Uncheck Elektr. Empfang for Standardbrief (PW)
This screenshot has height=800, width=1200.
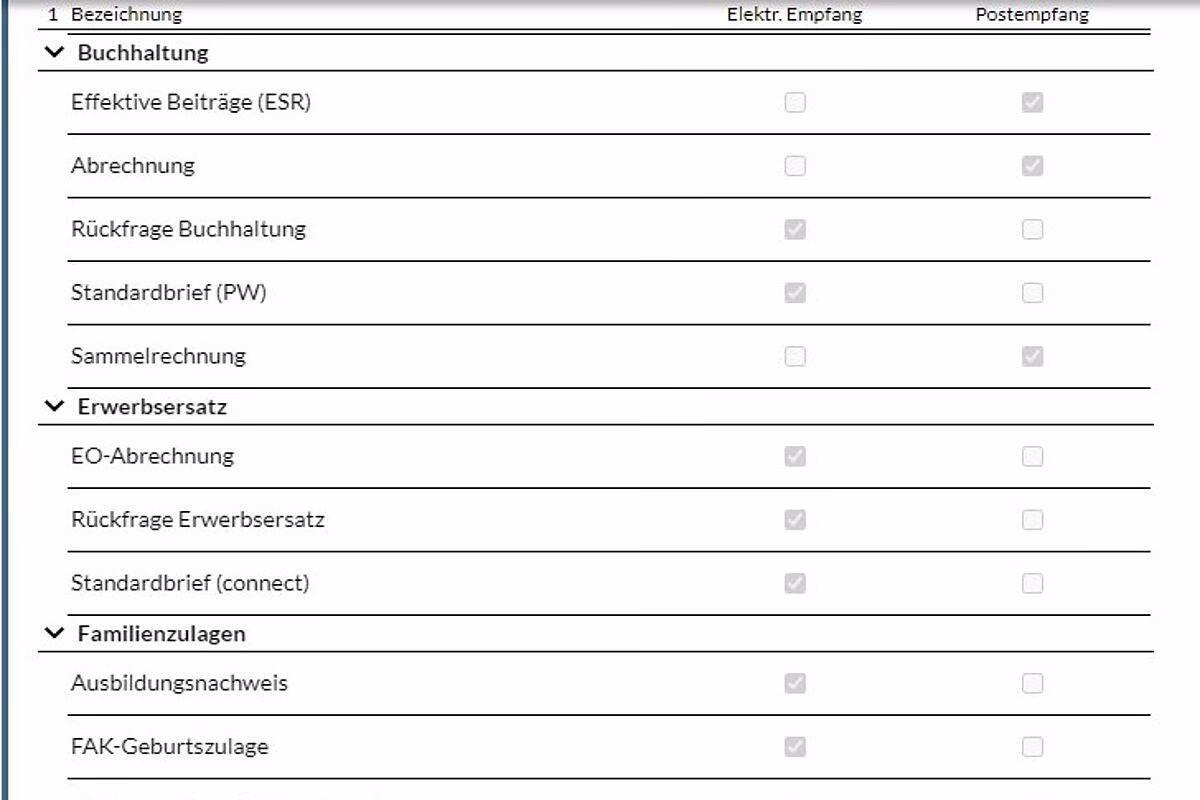tap(795, 293)
